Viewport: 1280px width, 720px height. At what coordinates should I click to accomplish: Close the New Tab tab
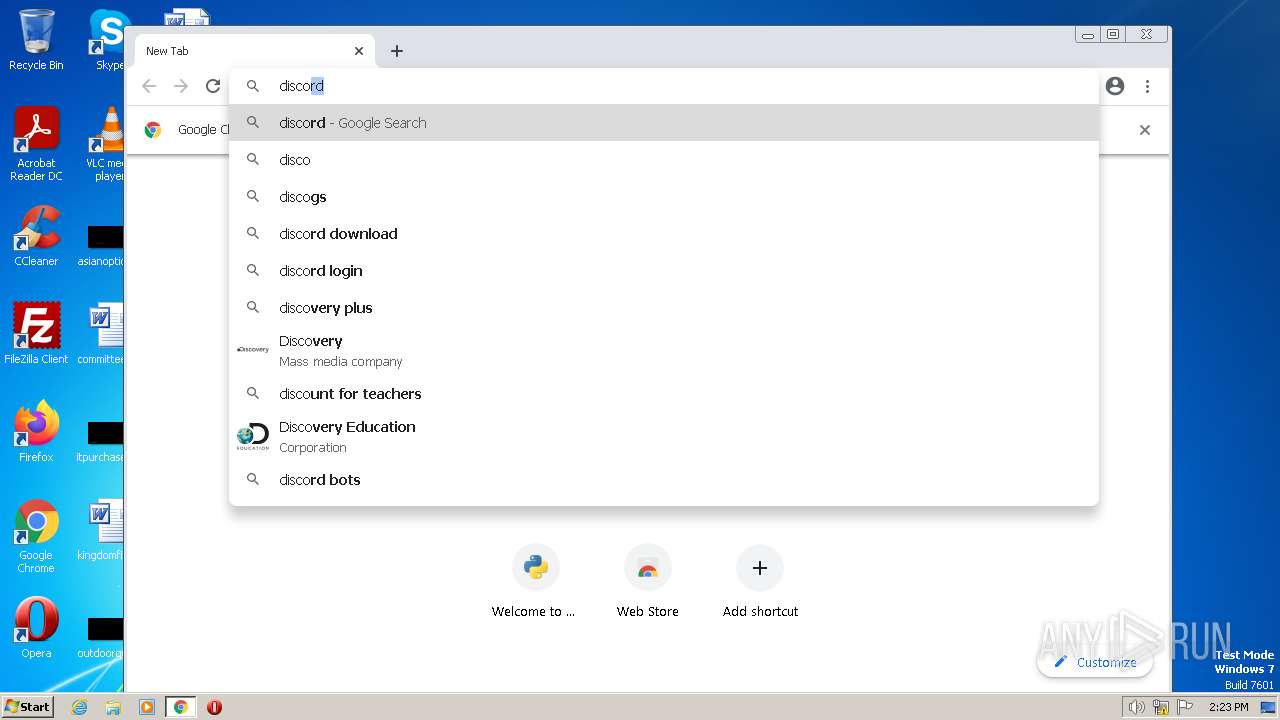coord(359,51)
